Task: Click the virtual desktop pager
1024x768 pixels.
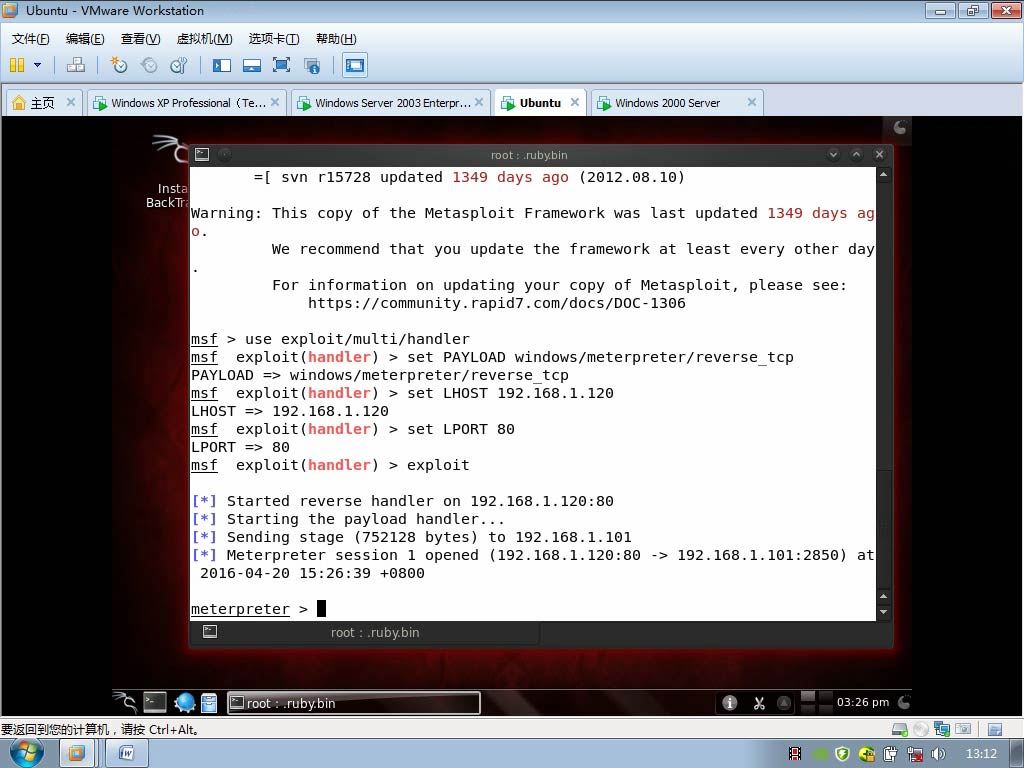Action: pyautogui.click(x=816, y=702)
